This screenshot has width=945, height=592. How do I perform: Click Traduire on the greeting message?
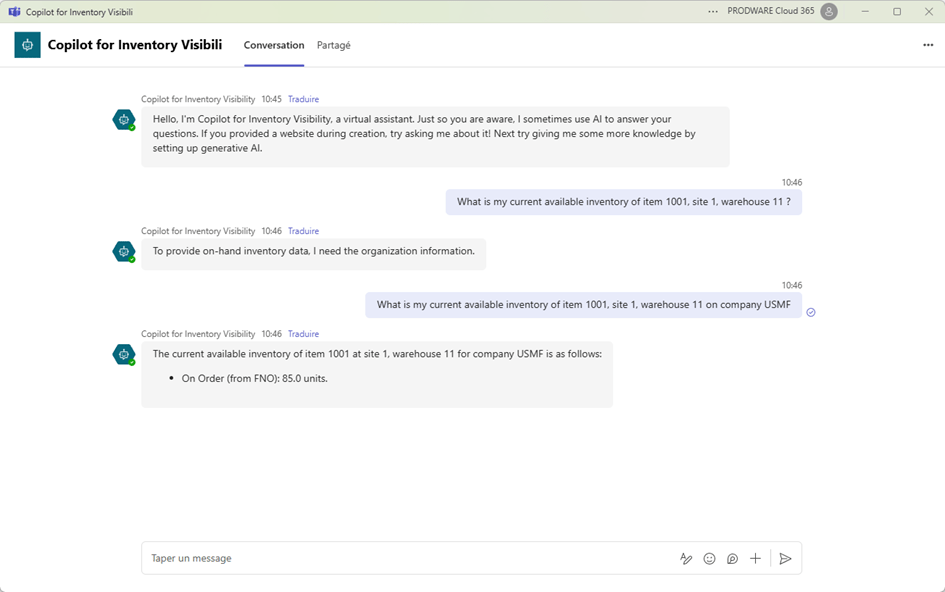pos(303,100)
